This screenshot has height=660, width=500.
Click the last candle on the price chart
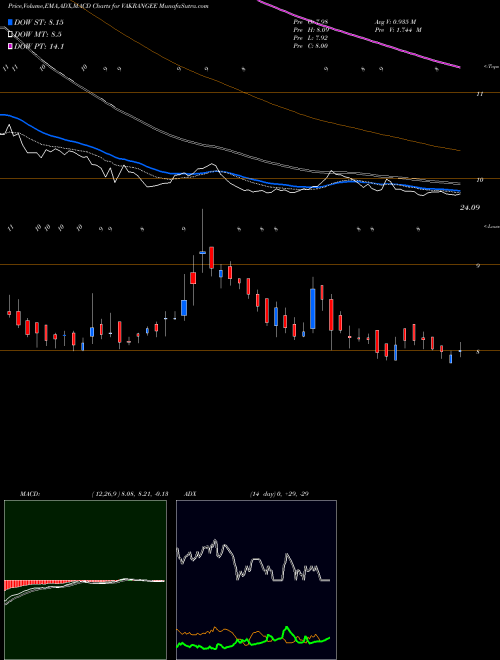point(460,350)
